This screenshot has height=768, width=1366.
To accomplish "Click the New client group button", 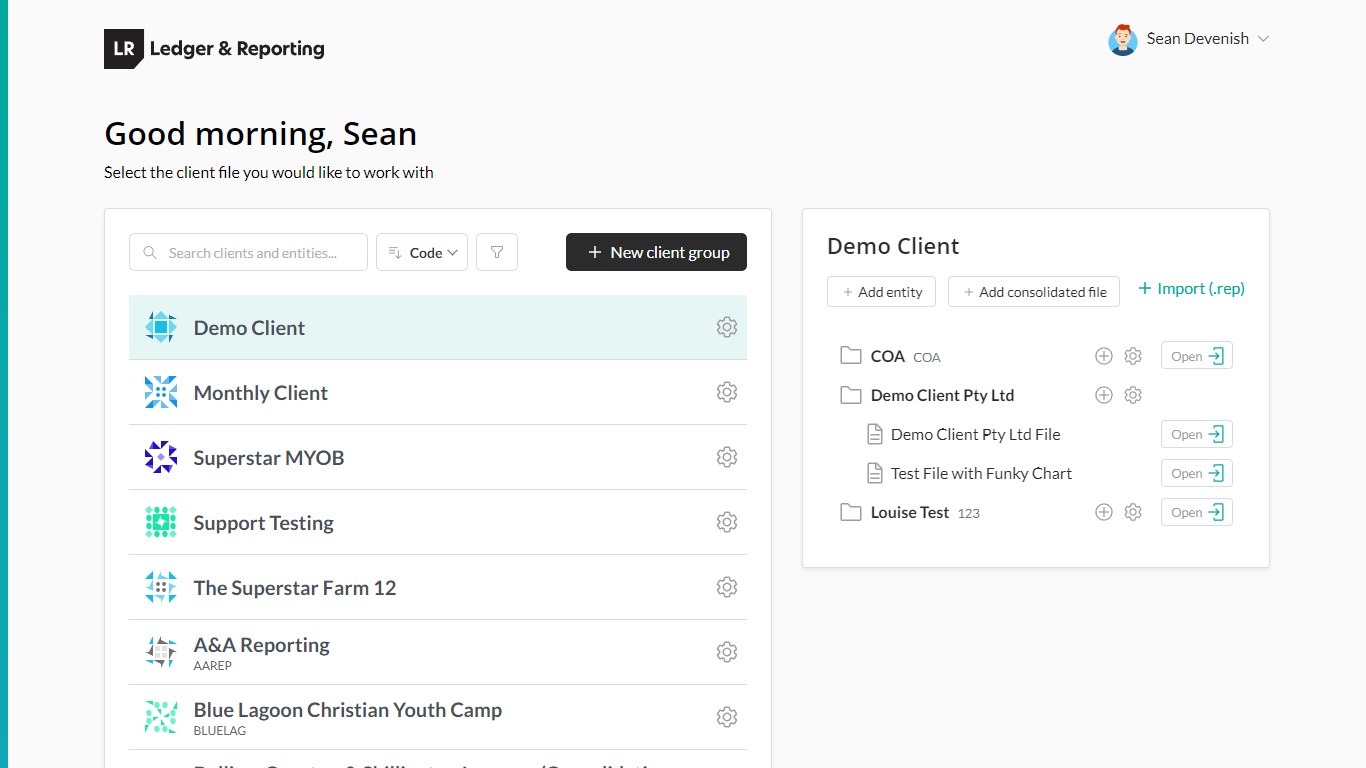I will 656,253.
